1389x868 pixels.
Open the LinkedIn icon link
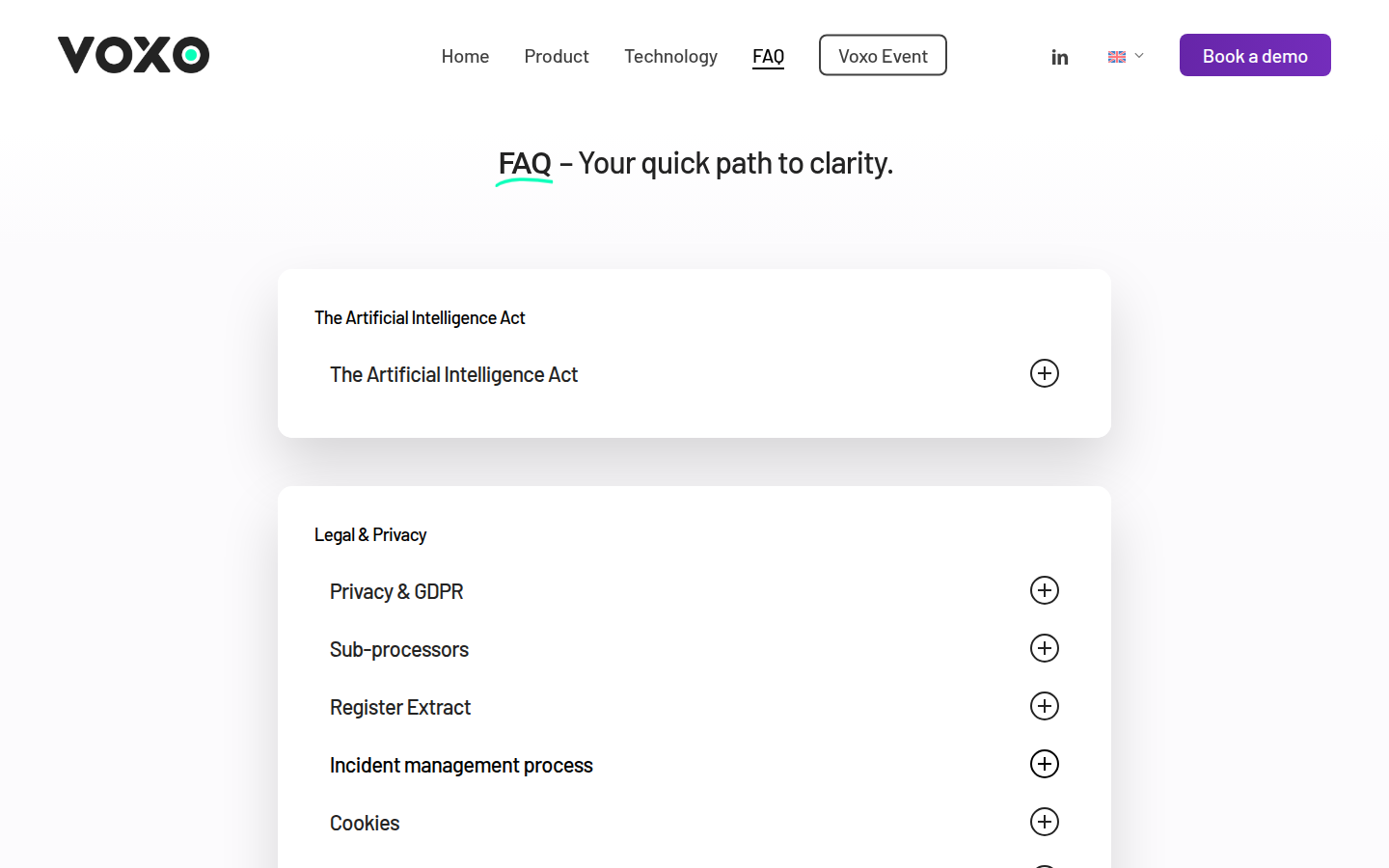pos(1059,57)
